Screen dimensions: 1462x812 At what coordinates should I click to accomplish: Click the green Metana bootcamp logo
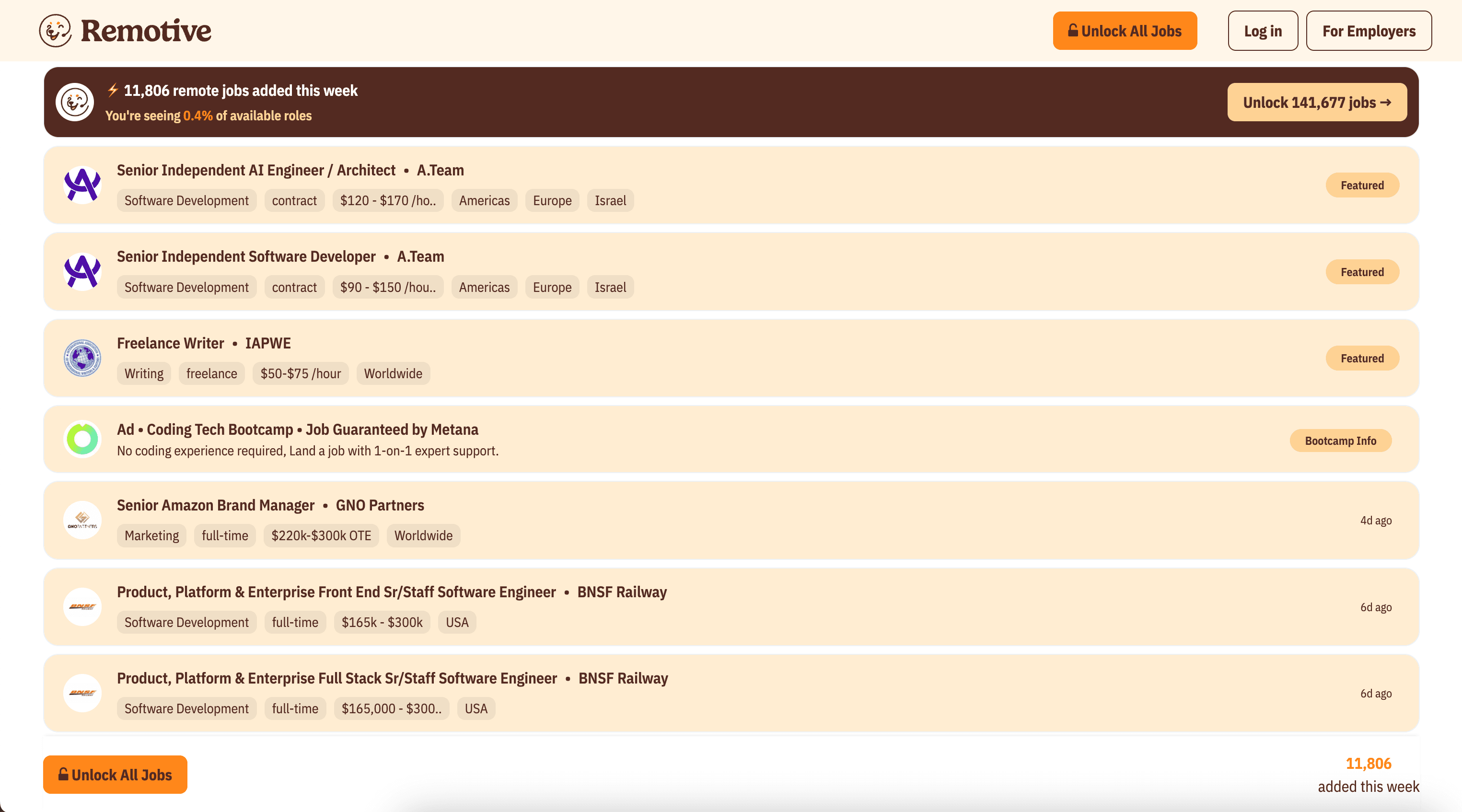[83, 439]
